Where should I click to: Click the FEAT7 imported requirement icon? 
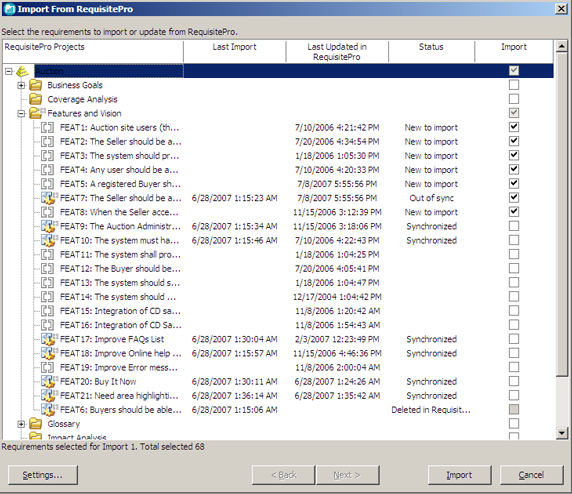(49, 198)
